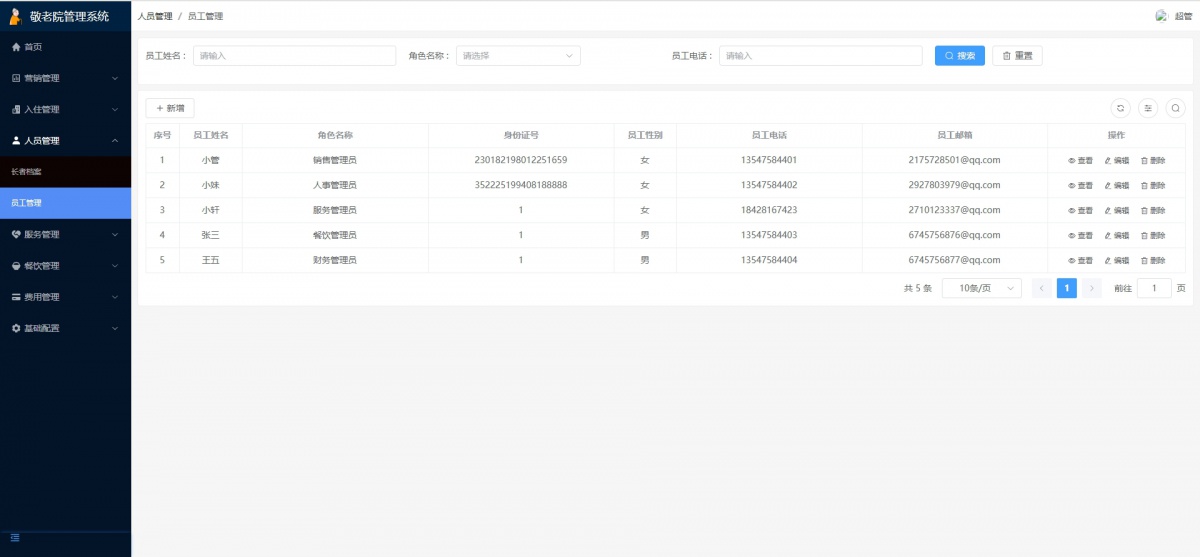1200x557 pixels.
Task: Go to 首页 in the sidebar
Action: pos(33,47)
